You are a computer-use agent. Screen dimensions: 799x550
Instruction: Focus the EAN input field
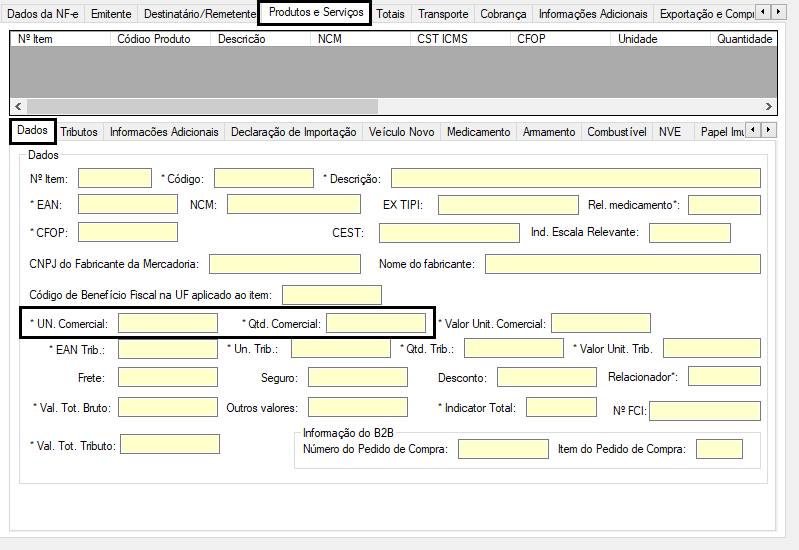pyautogui.click(x=128, y=204)
